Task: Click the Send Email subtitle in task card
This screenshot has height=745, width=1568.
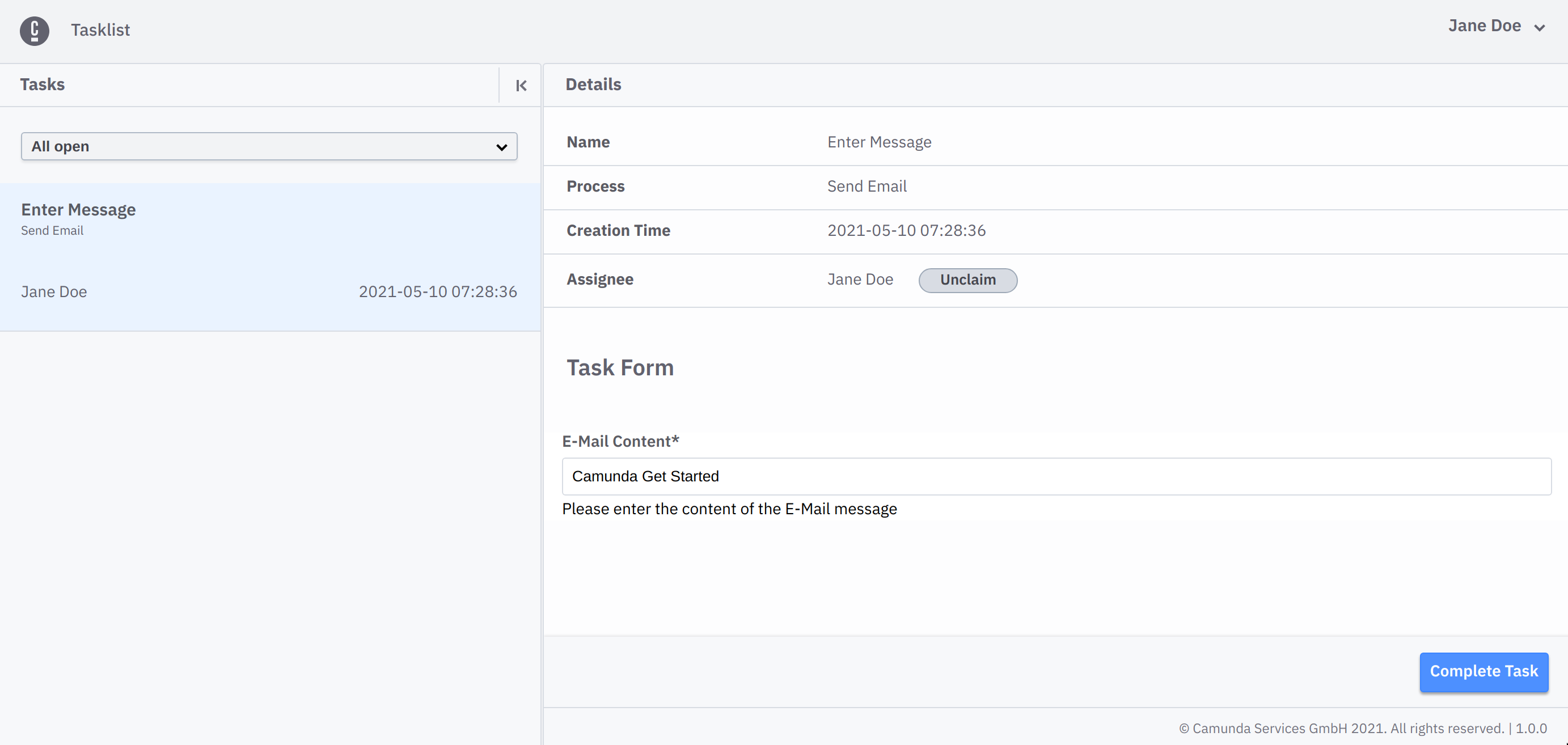Action: pos(52,231)
